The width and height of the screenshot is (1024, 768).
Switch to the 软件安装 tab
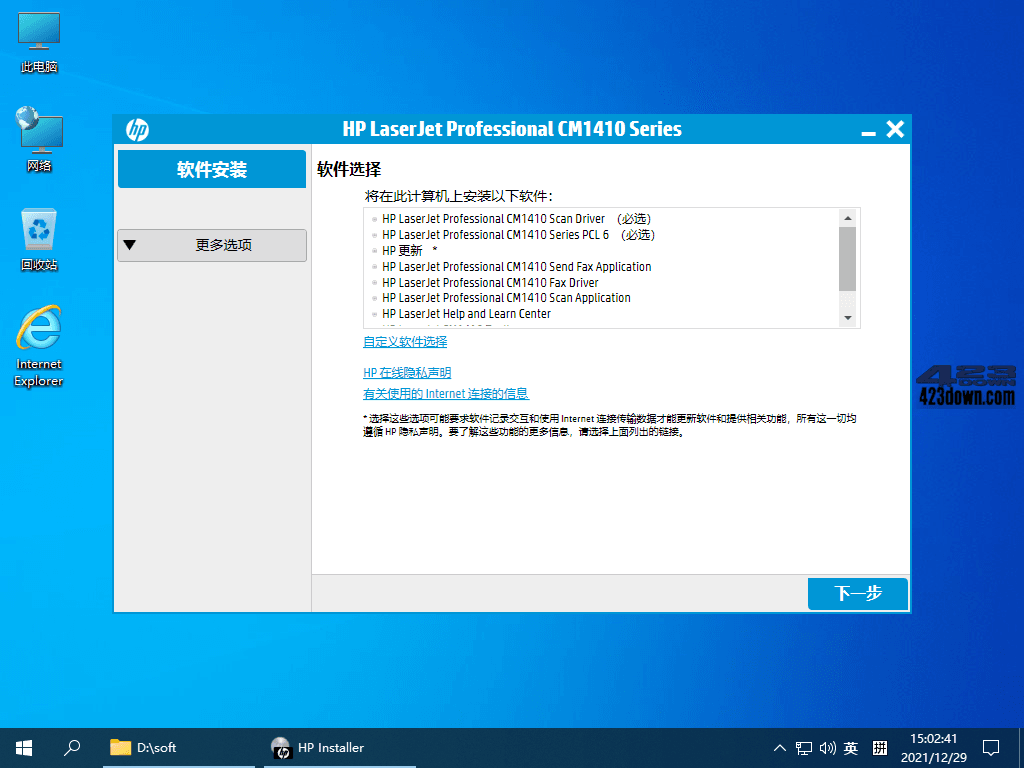pyautogui.click(x=211, y=168)
